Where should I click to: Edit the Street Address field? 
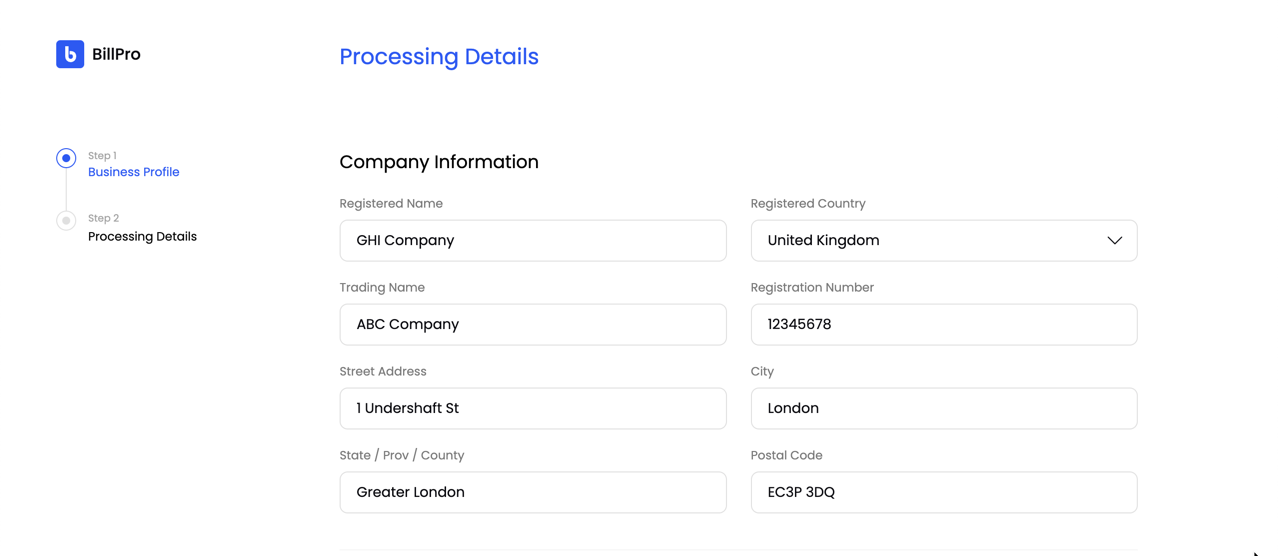click(532, 409)
